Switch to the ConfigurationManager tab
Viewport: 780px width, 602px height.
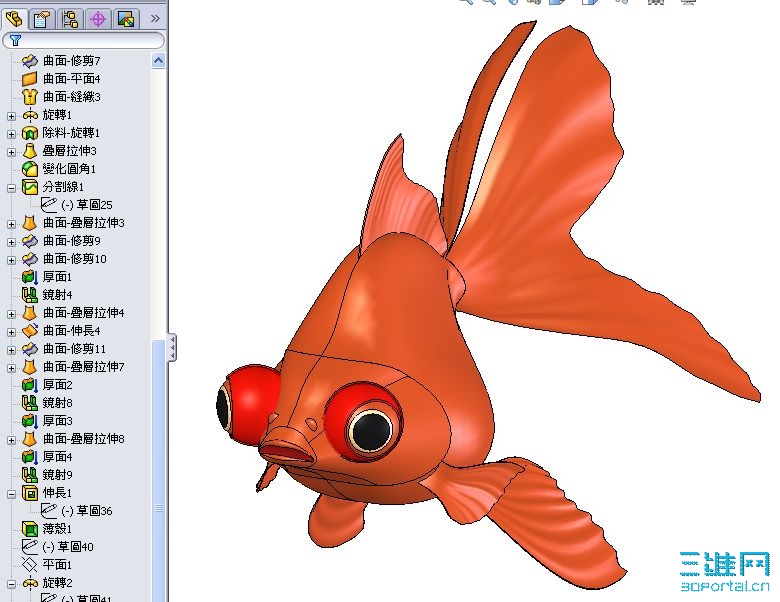pos(70,19)
